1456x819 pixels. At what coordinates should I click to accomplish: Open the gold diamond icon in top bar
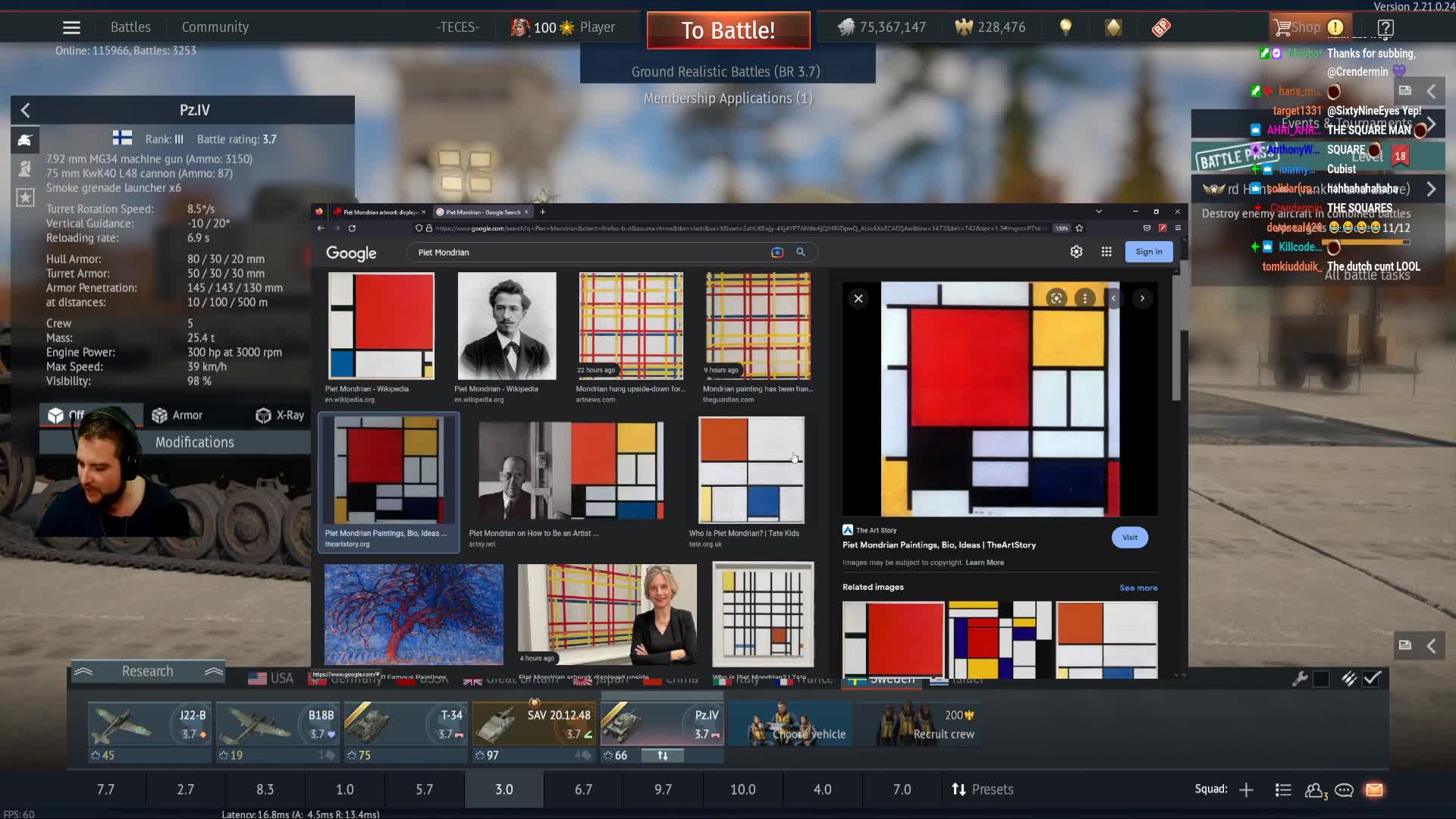tap(1113, 28)
